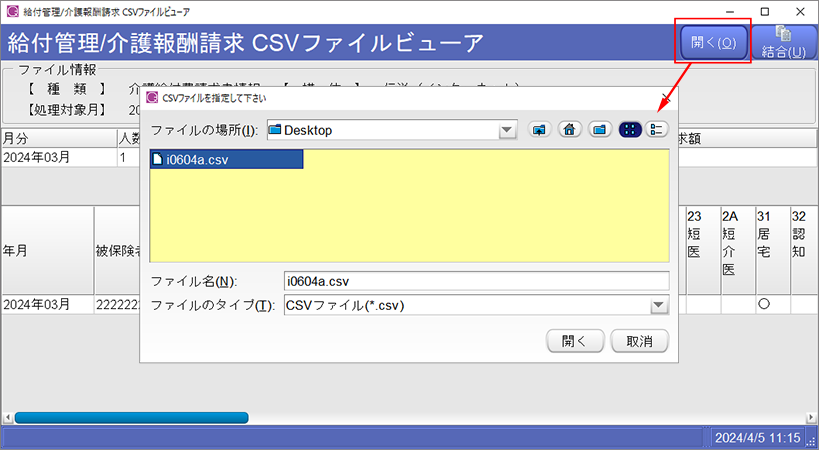Click the 32 認知 column header
The image size is (819, 450).
pos(804,251)
